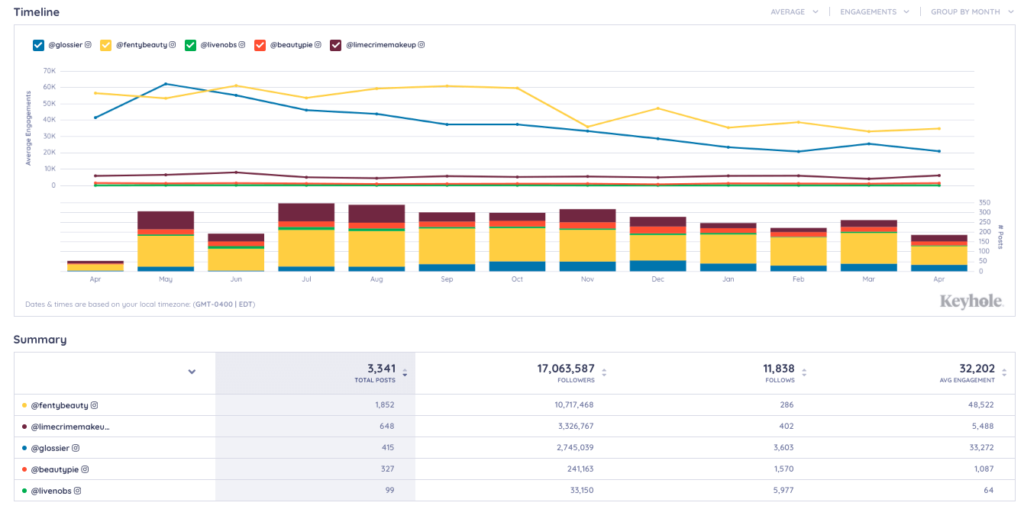
Task: Click the 17,063,587 Followers header
Action: 566,373
